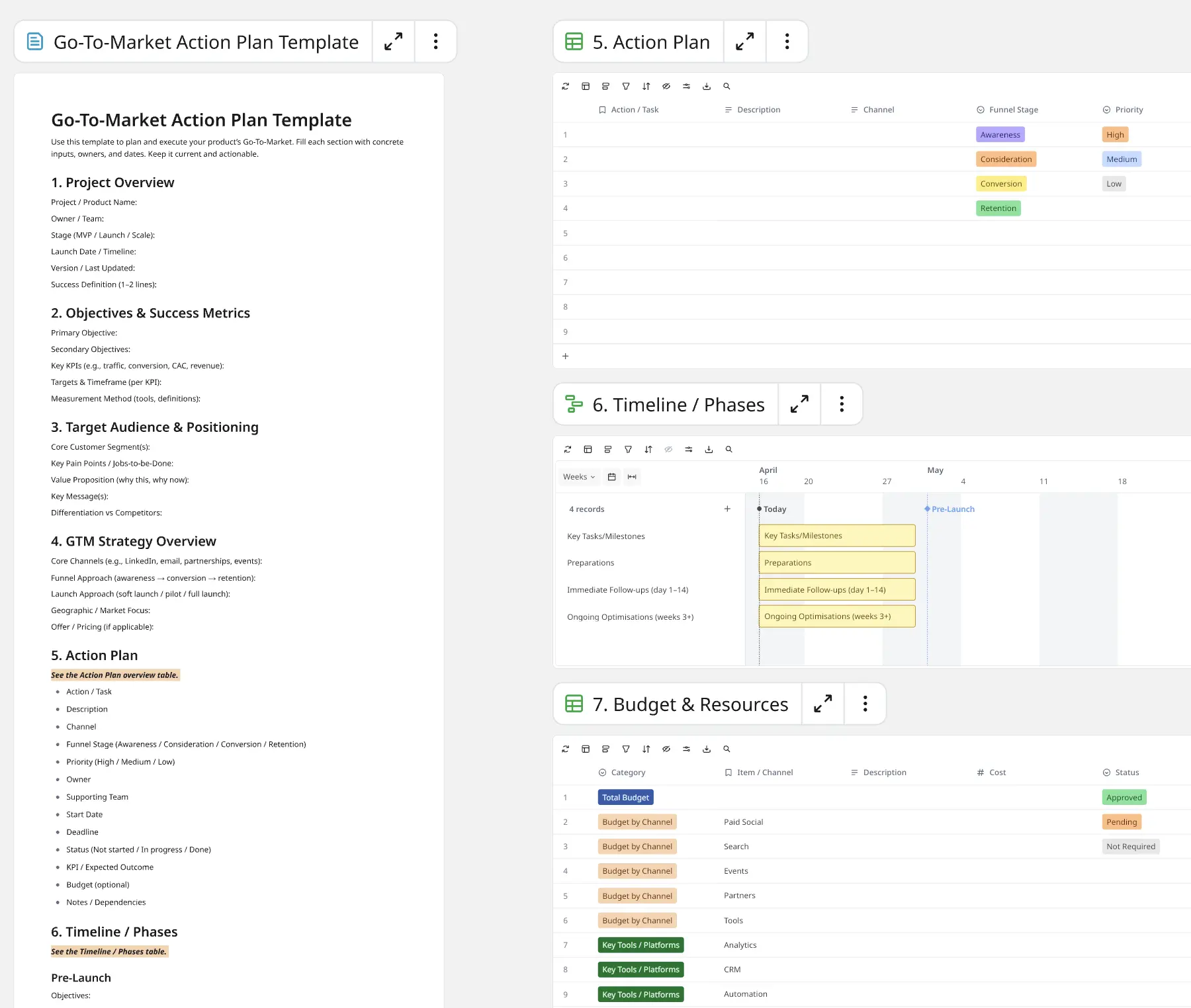The height and width of the screenshot is (1008, 1191).
Task: Click download icon in Timeline / Phases toolbar
Action: (709, 450)
